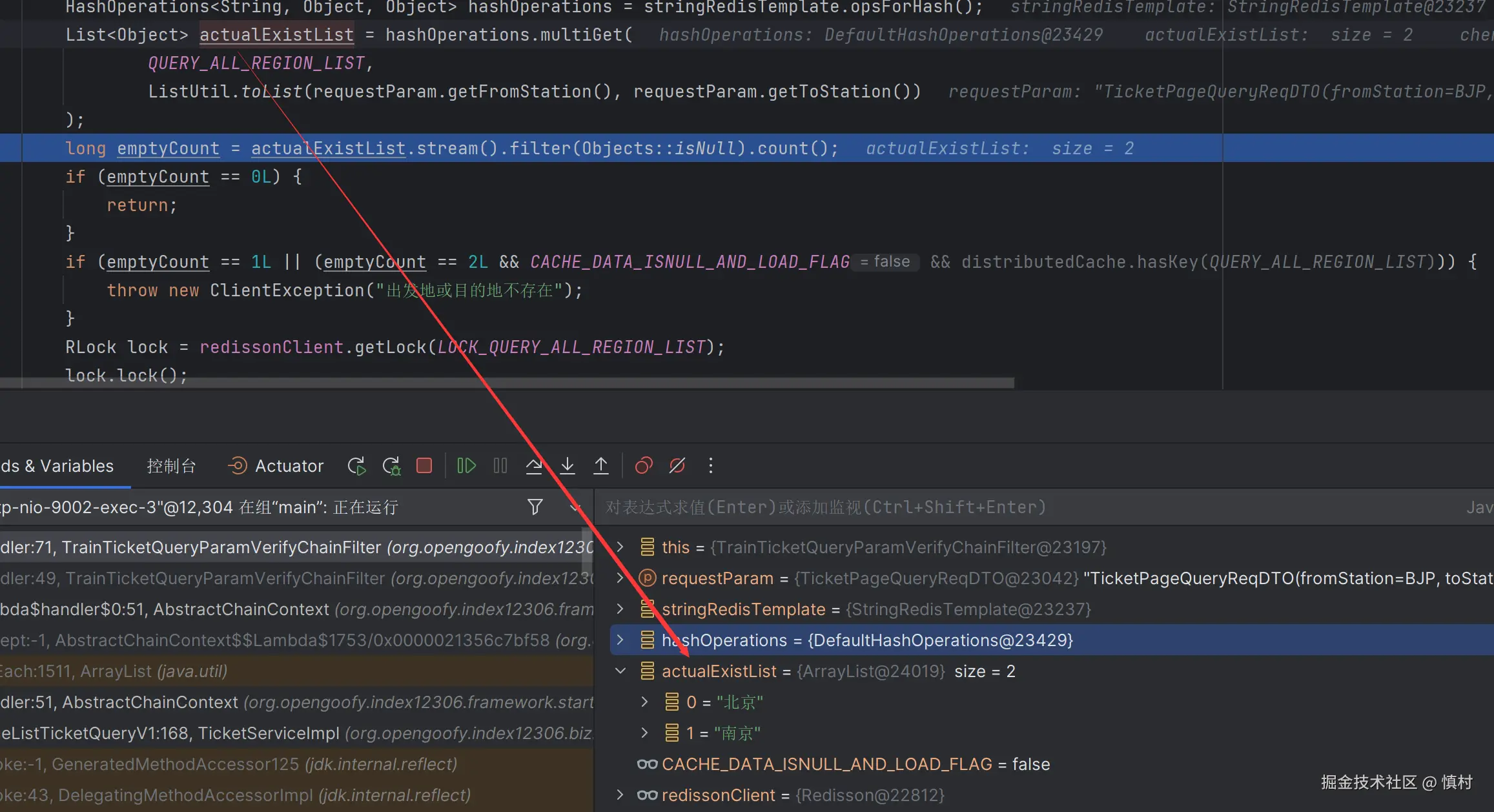
Task: Open the 控制台 console tab
Action: click(171, 466)
